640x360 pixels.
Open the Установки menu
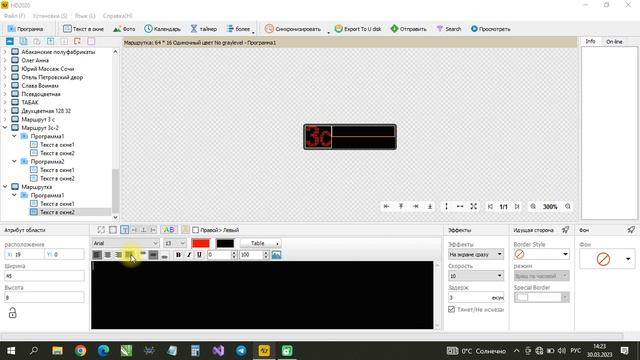click(x=50, y=16)
